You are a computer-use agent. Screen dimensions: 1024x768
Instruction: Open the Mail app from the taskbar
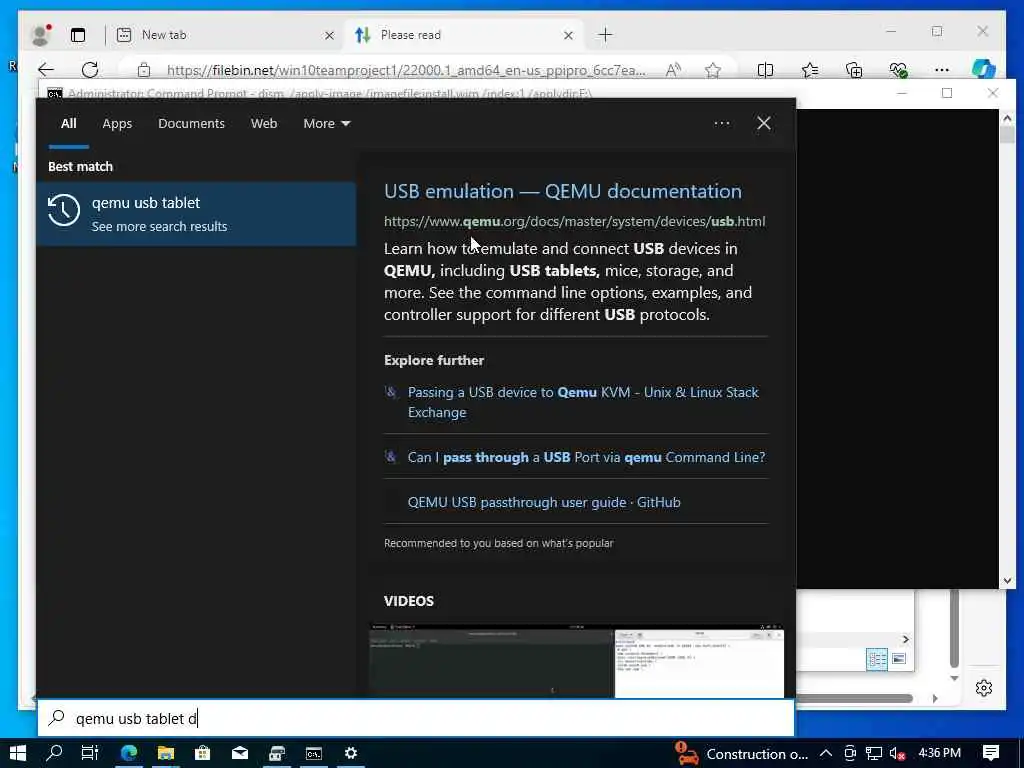(240, 753)
